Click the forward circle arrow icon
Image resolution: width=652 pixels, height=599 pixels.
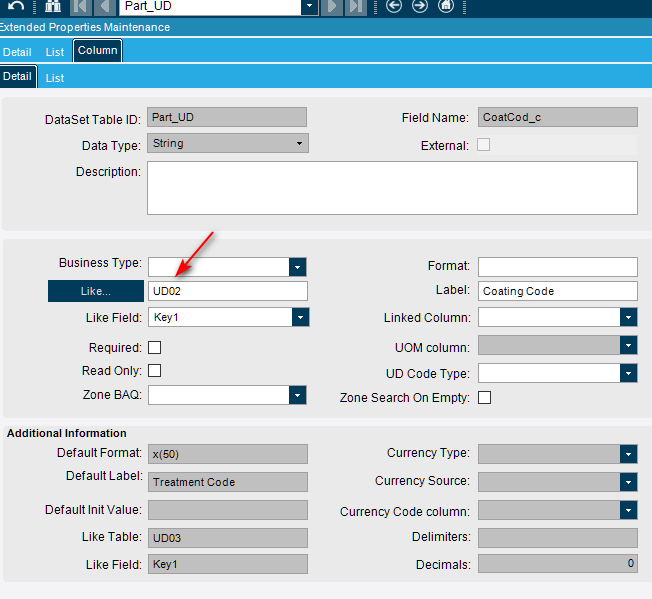(x=420, y=6)
